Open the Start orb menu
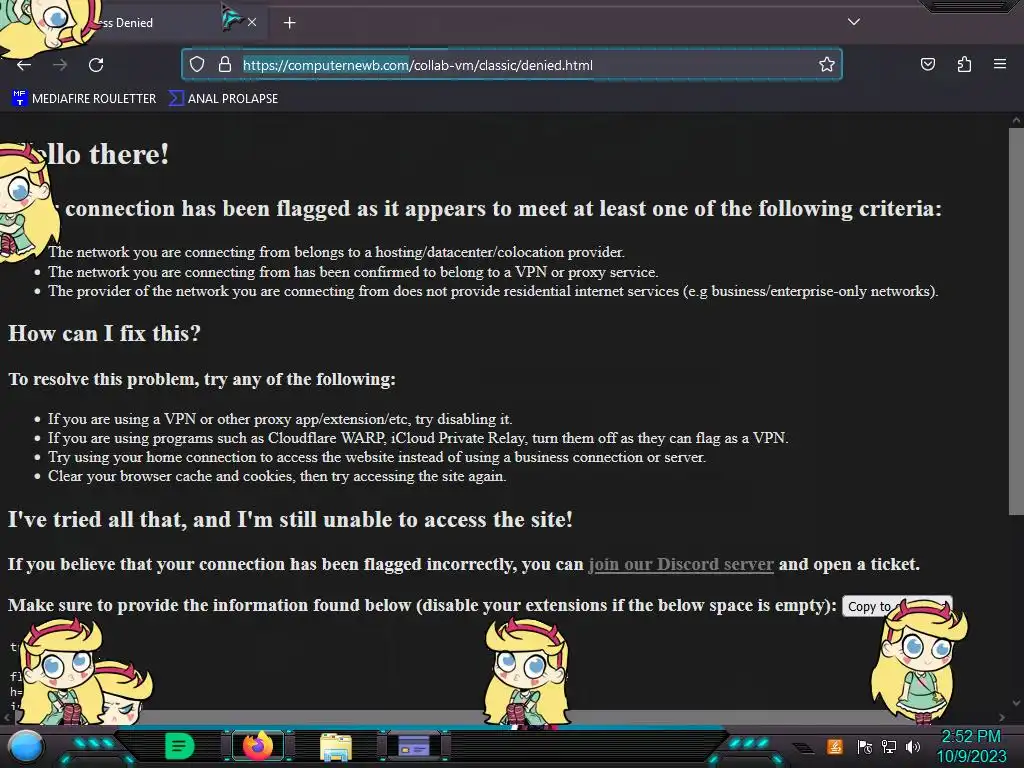The width and height of the screenshot is (1024, 768). pyautogui.click(x=26, y=746)
